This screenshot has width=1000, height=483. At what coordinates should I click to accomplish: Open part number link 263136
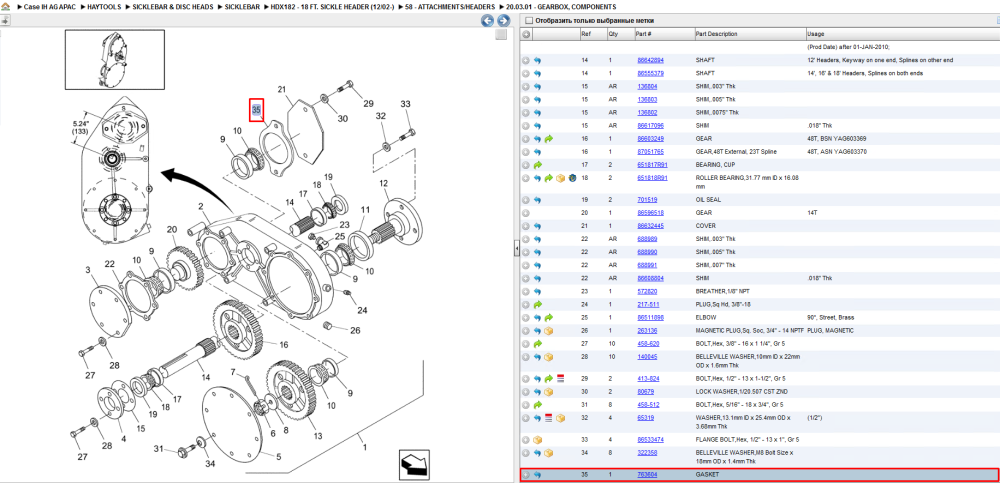pos(647,331)
